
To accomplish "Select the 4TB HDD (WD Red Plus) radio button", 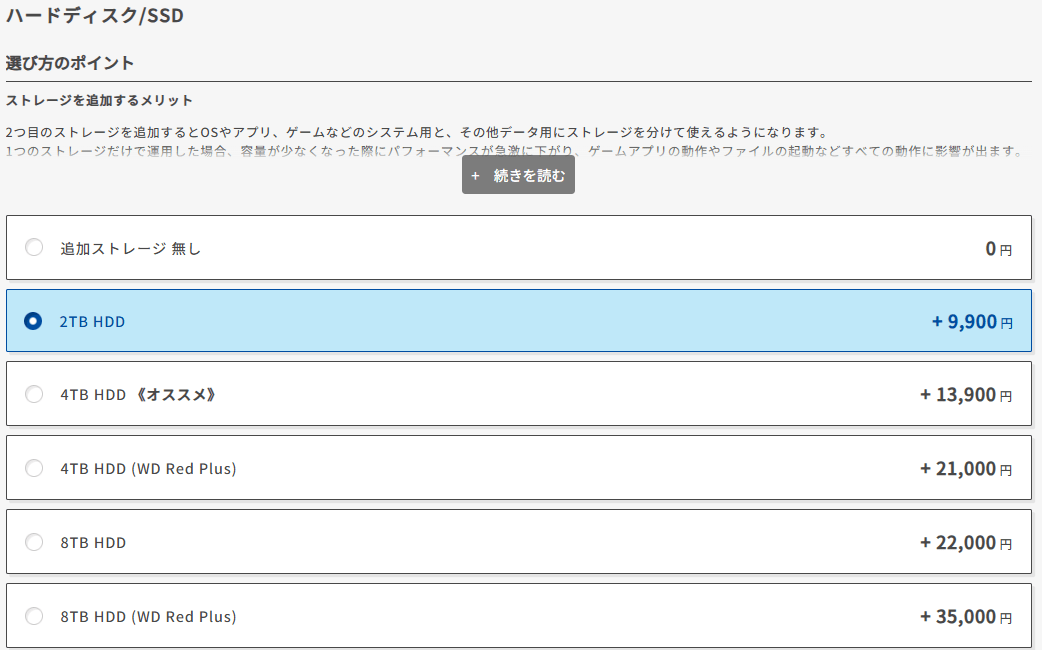I will pos(34,468).
